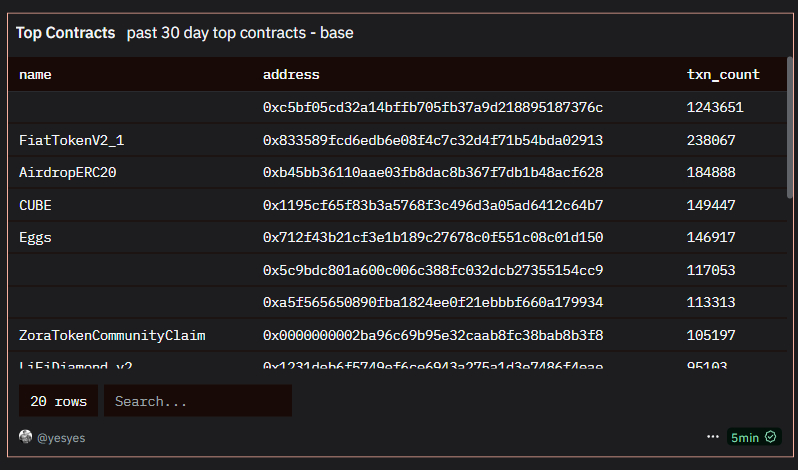Sort by the name column header
798x470 pixels.
(x=35, y=74)
